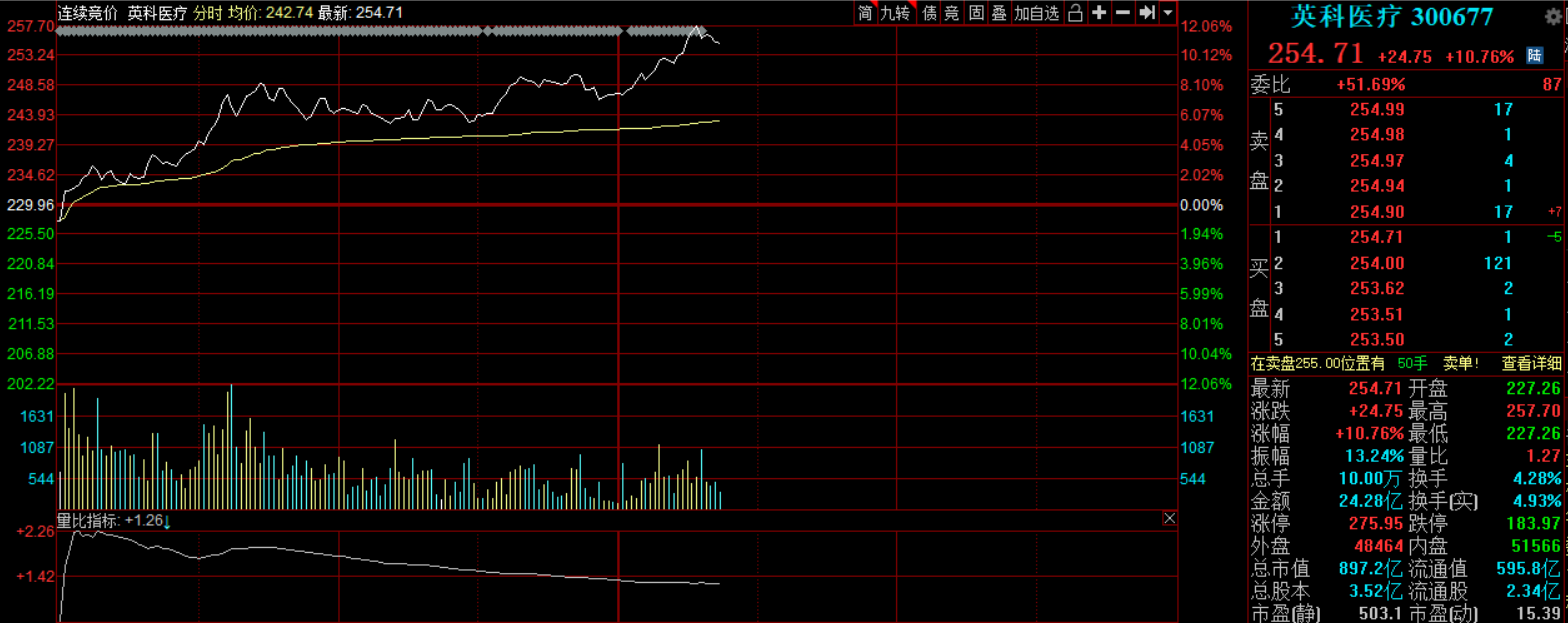
Task: Click the 换手 4.28% value
Action: (x=1537, y=479)
